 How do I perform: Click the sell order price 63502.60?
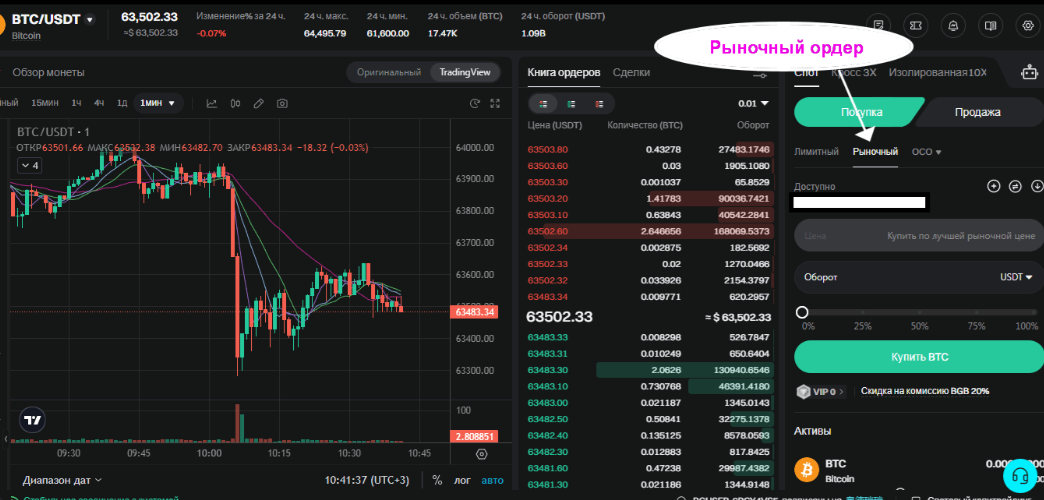point(548,231)
